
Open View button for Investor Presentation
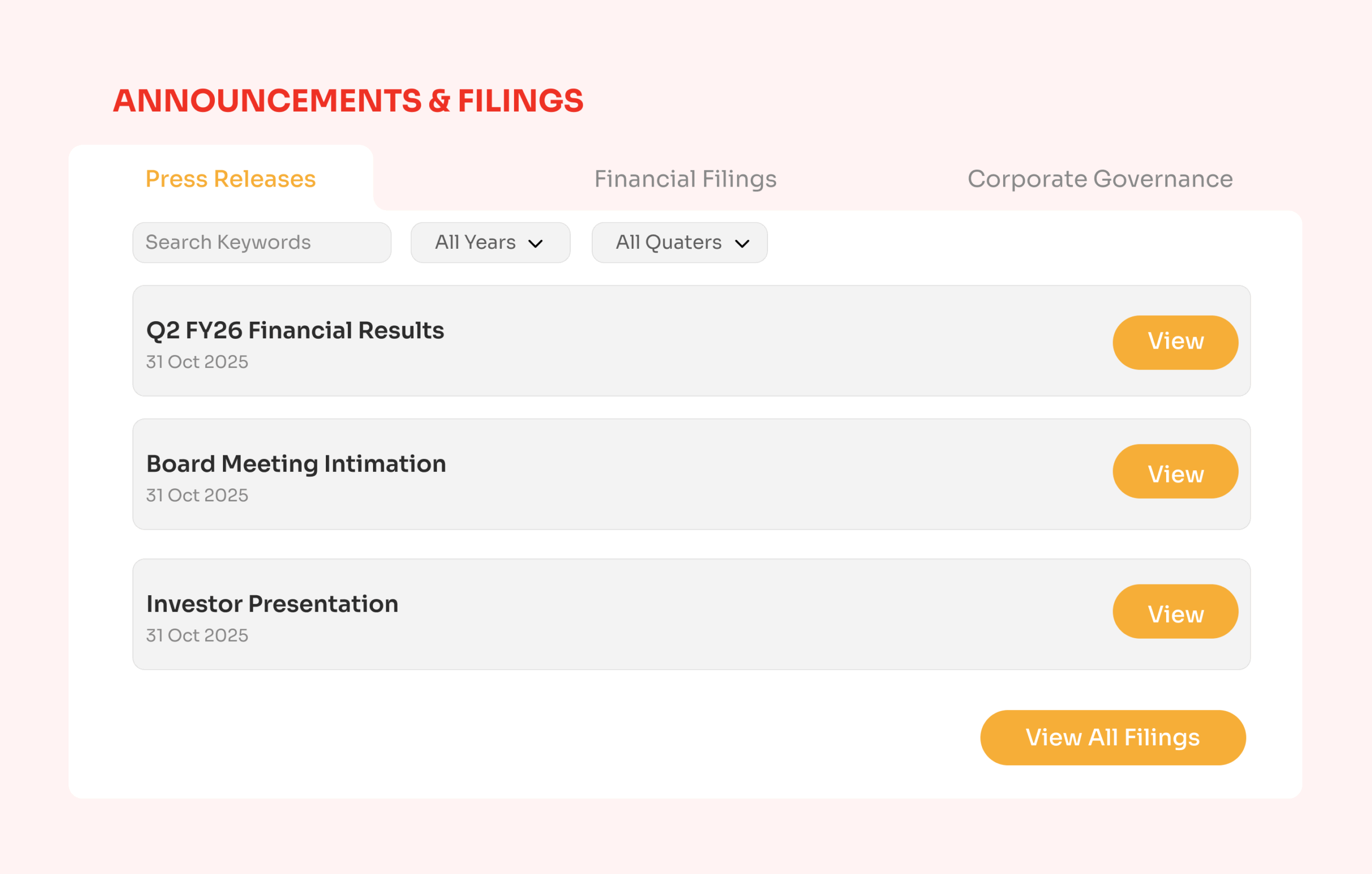point(1175,611)
